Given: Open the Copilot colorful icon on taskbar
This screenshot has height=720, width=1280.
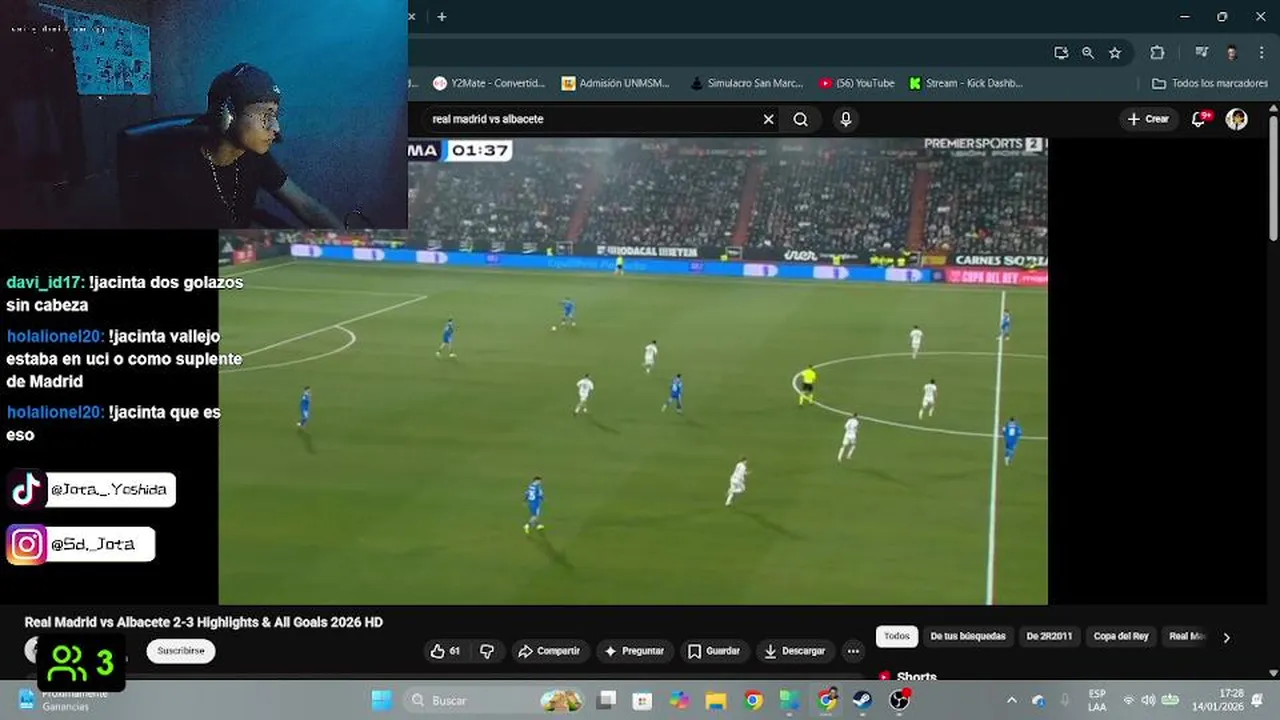Looking at the screenshot, I should tap(679, 700).
